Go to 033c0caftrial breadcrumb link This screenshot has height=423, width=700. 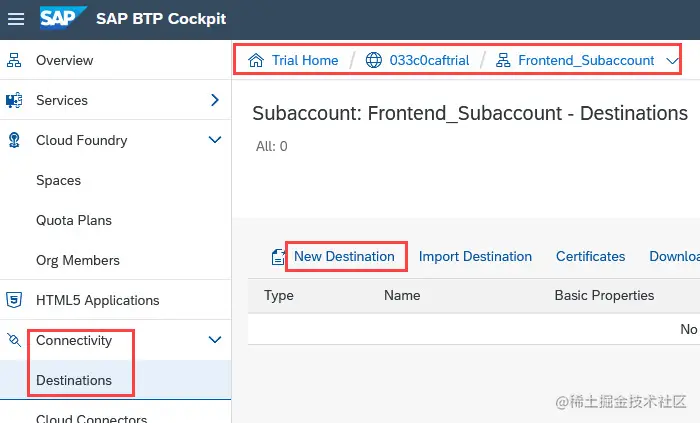coord(429,60)
